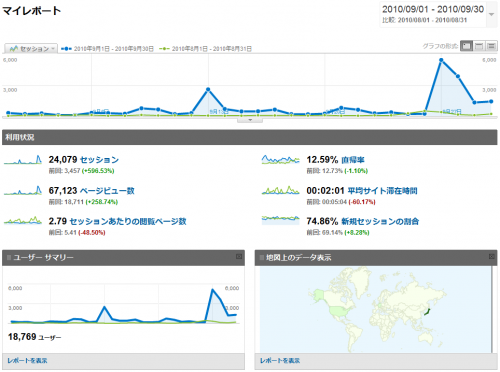This screenshot has width=500, height=372.
Task: Click the 24,079 sessions value
Action: (x=63, y=160)
